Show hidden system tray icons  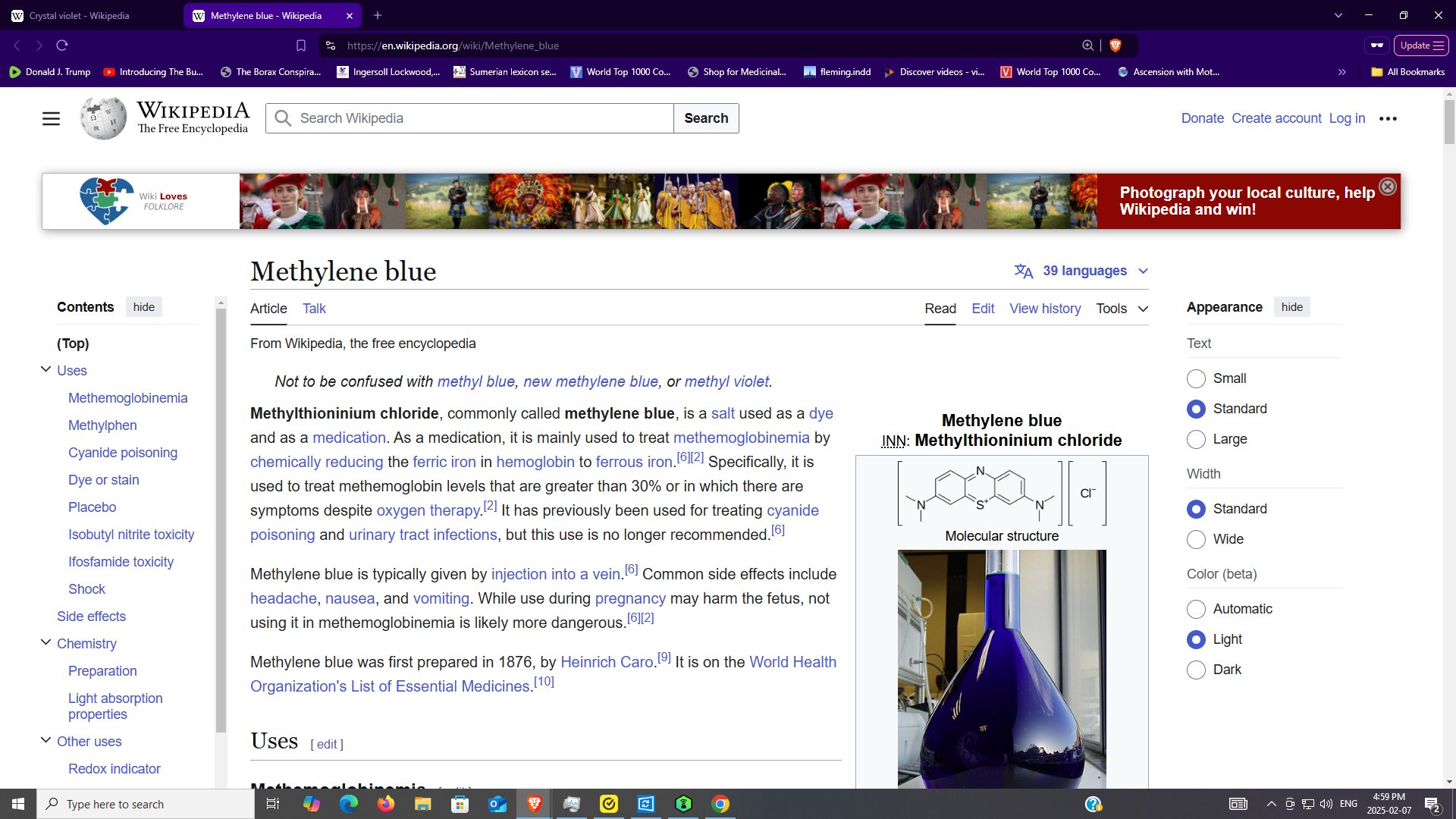click(1272, 804)
